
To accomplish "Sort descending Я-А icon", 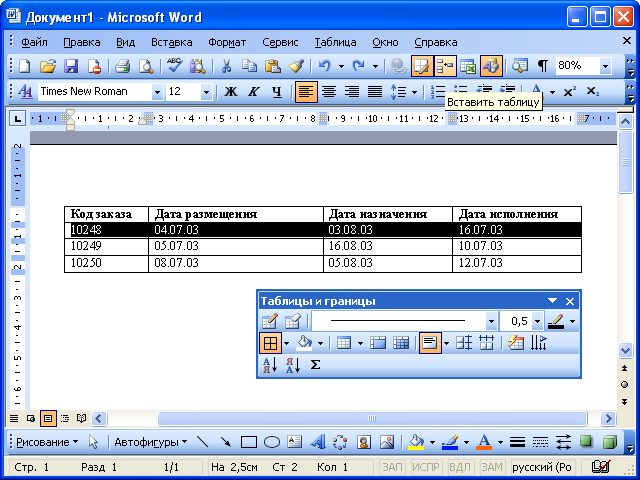I will click(293, 365).
